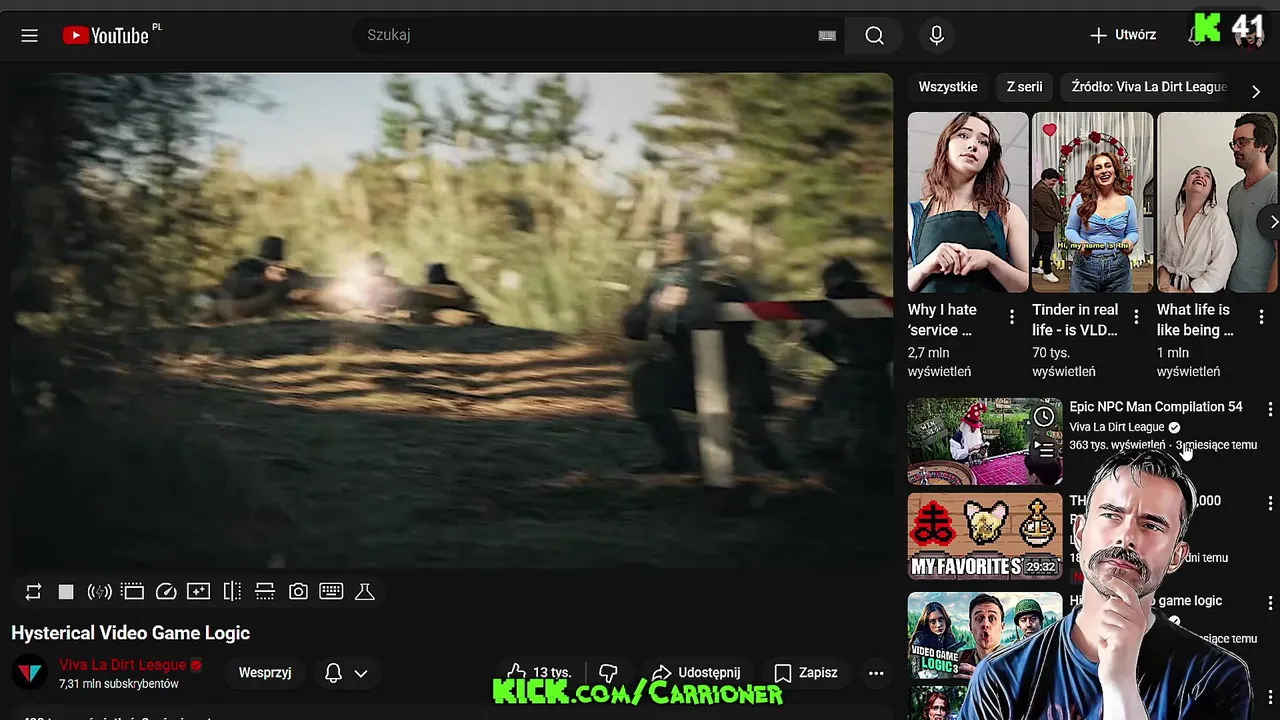Open the notification bell dropdown
This screenshot has height=720, width=1280.
point(346,673)
